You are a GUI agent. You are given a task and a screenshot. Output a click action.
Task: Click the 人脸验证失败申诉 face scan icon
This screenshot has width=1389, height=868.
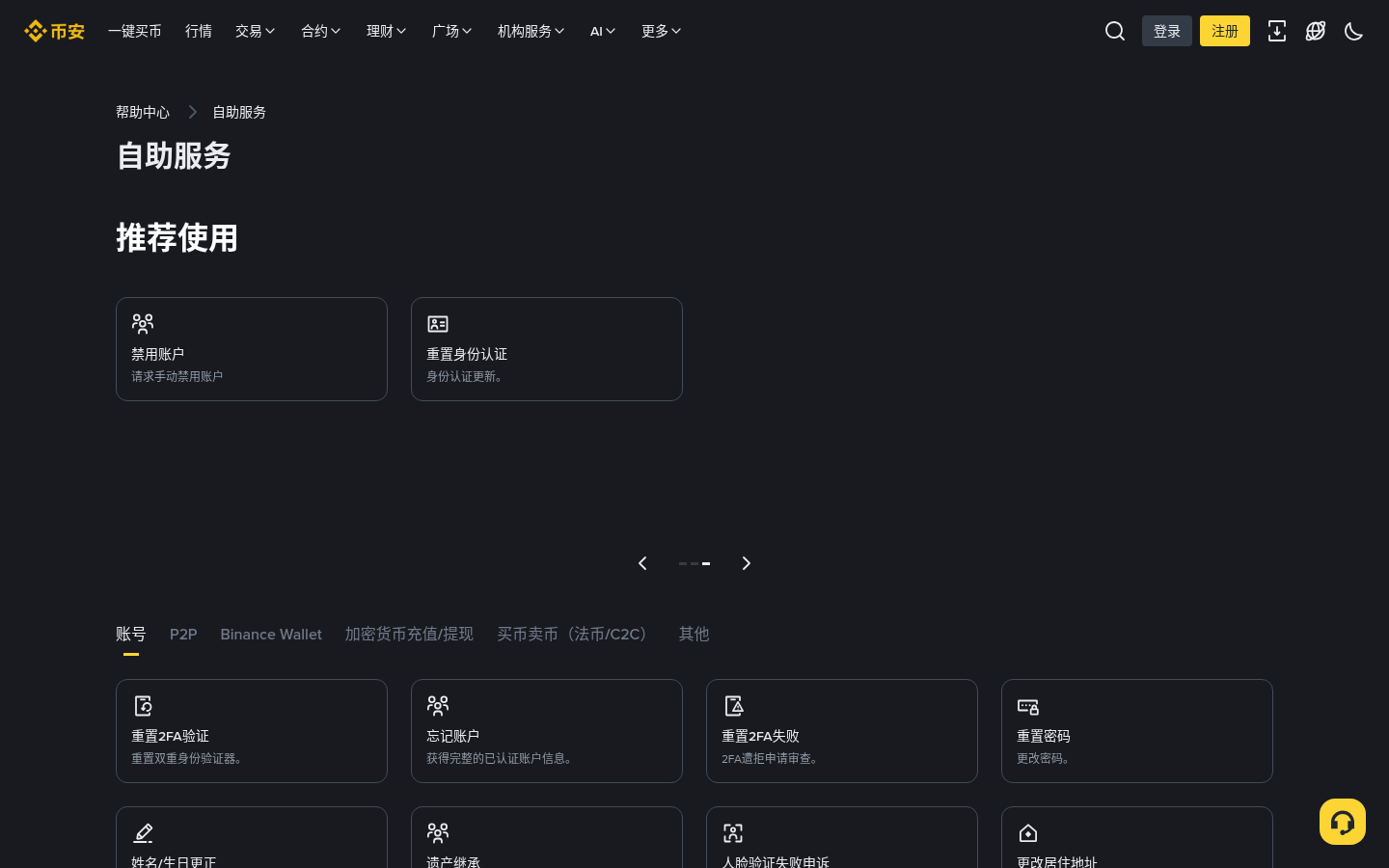(x=733, y=832)
